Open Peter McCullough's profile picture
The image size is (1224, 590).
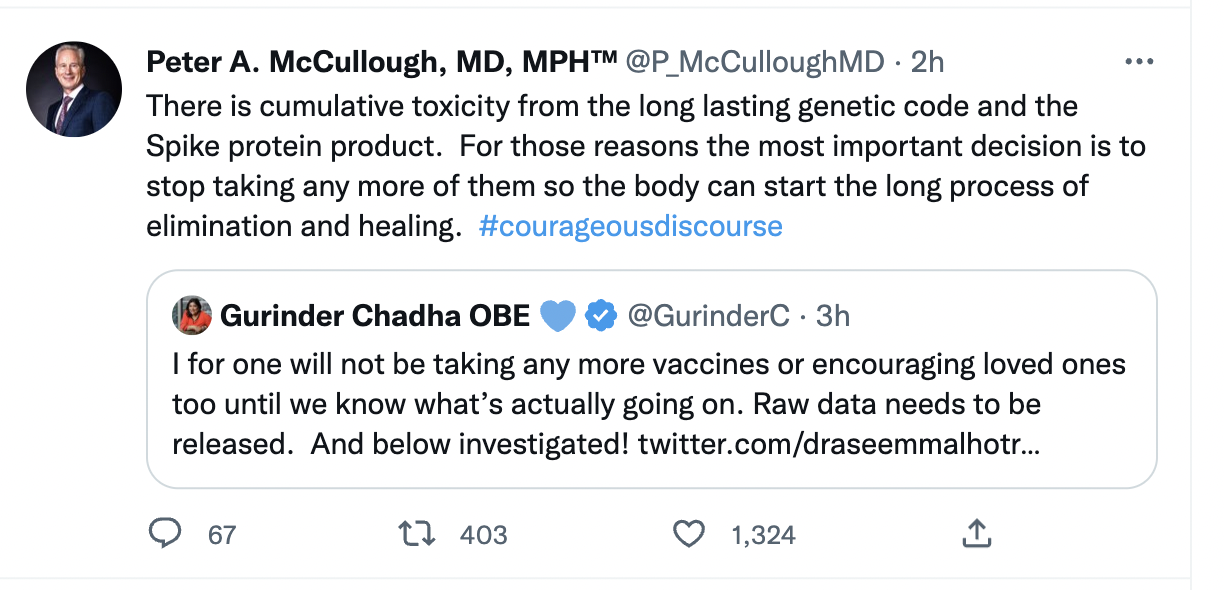click(74, 89)
